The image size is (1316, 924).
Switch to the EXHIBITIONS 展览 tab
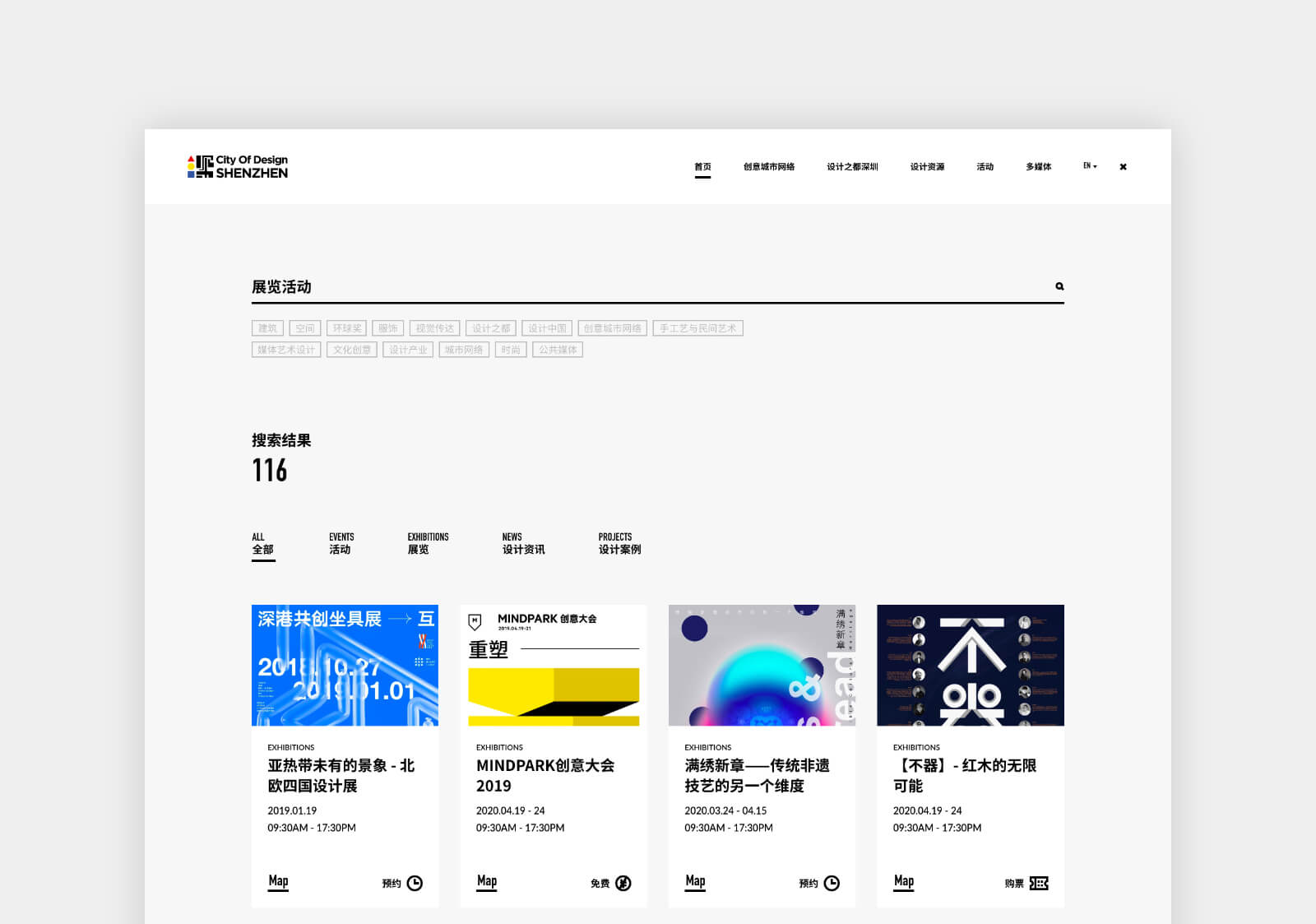428,544
